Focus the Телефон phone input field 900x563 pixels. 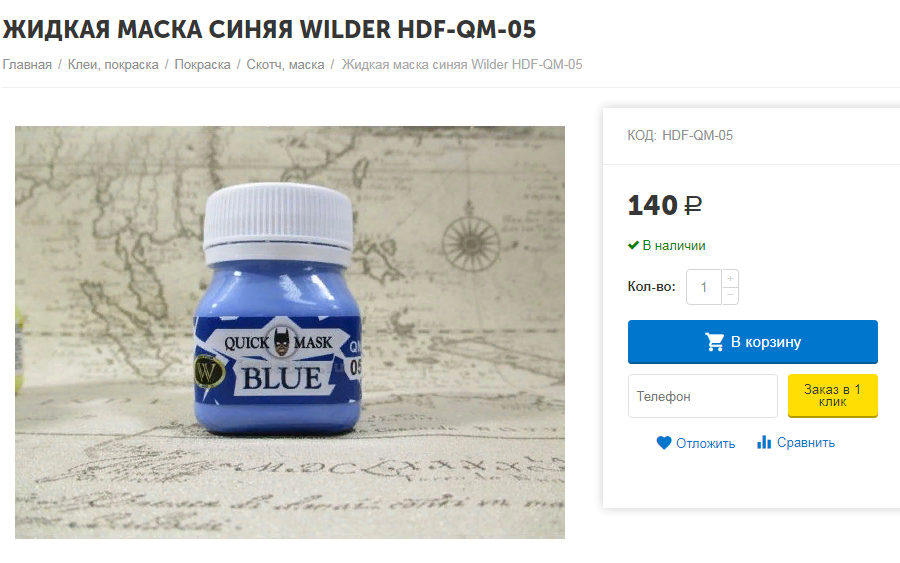point(703,396)
